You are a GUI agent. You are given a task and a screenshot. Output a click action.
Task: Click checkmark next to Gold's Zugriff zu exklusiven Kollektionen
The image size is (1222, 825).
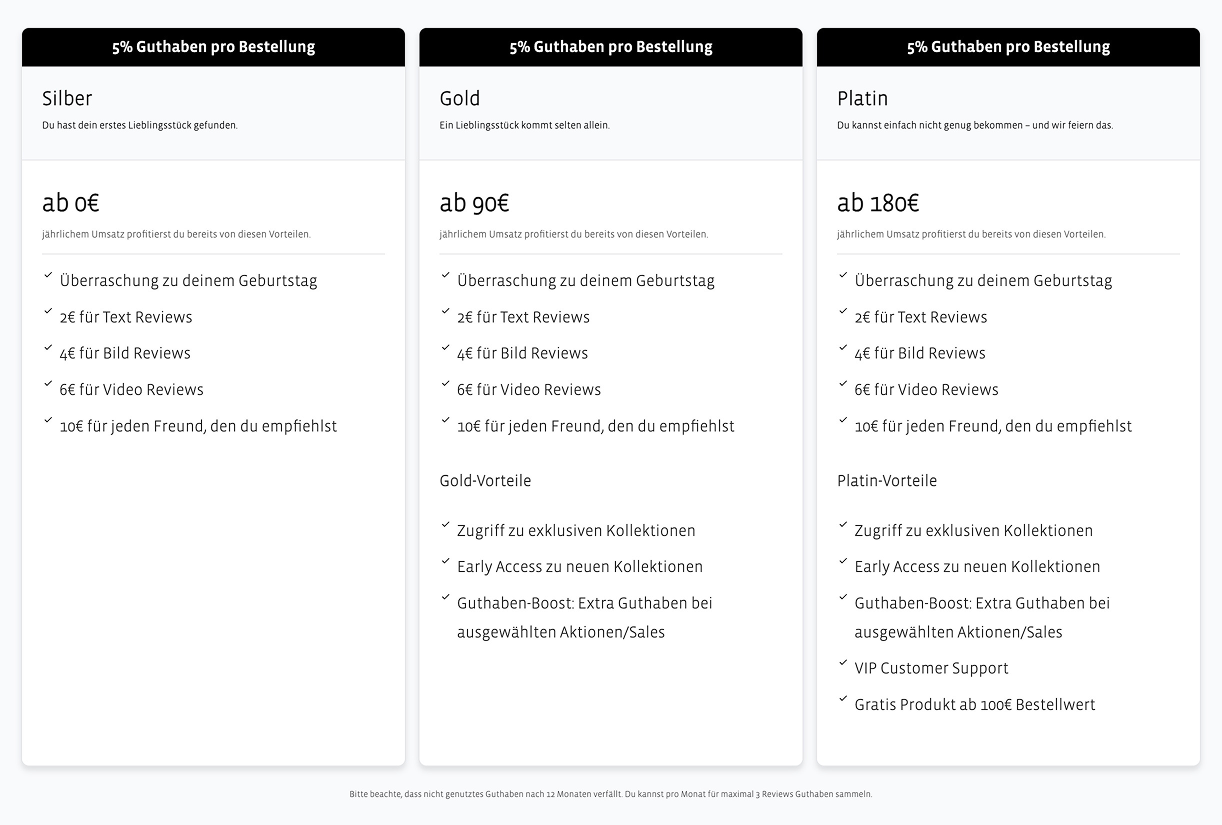click(x=445, y=525)
